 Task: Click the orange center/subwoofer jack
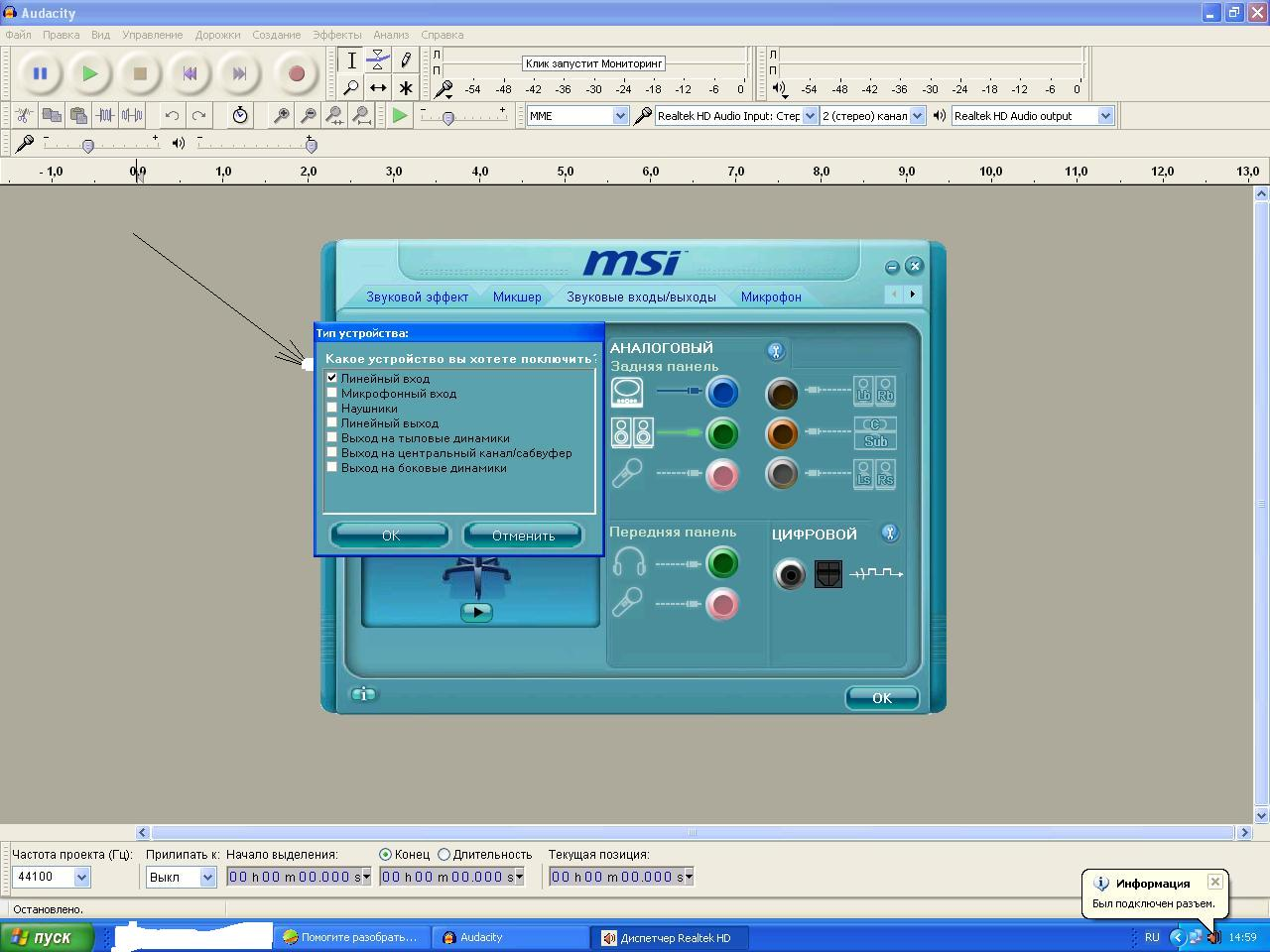[x=782, y=433]
